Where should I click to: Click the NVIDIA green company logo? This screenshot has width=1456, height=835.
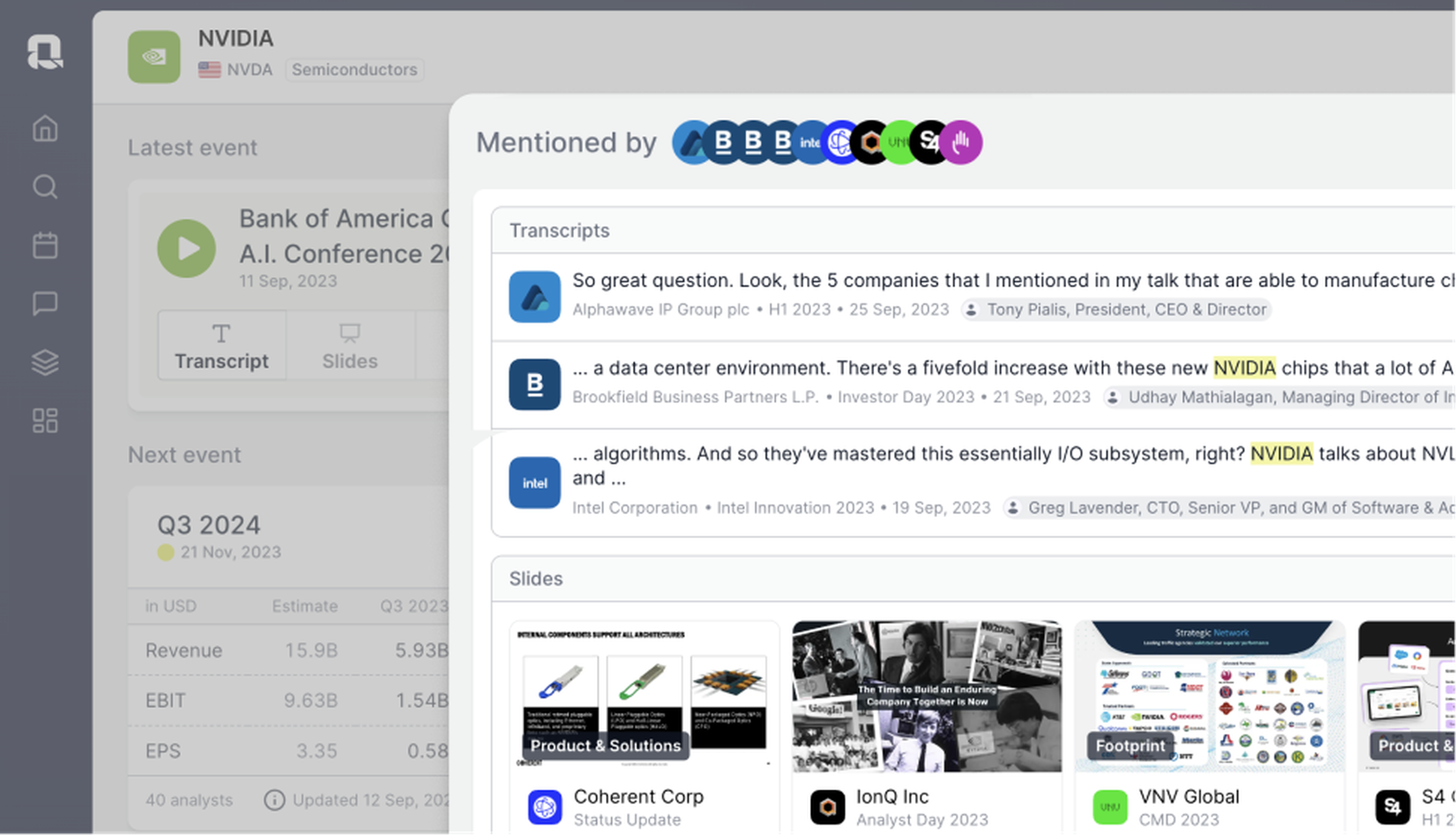154,56
